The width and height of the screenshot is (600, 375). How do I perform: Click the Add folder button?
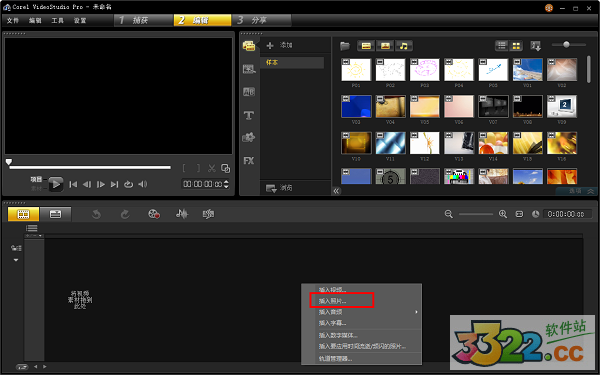click(280, 45)
